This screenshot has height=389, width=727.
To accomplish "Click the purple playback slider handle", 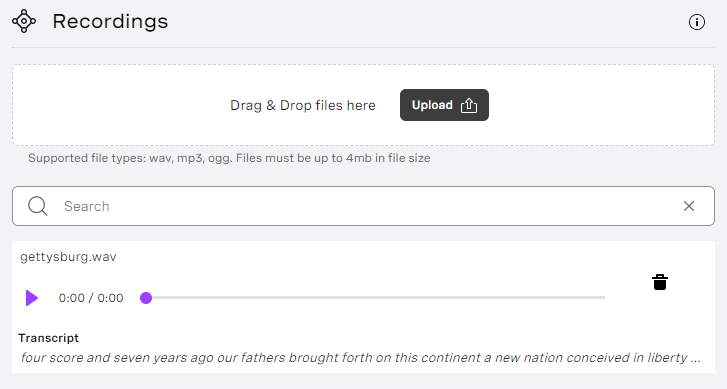I will 146,298.
